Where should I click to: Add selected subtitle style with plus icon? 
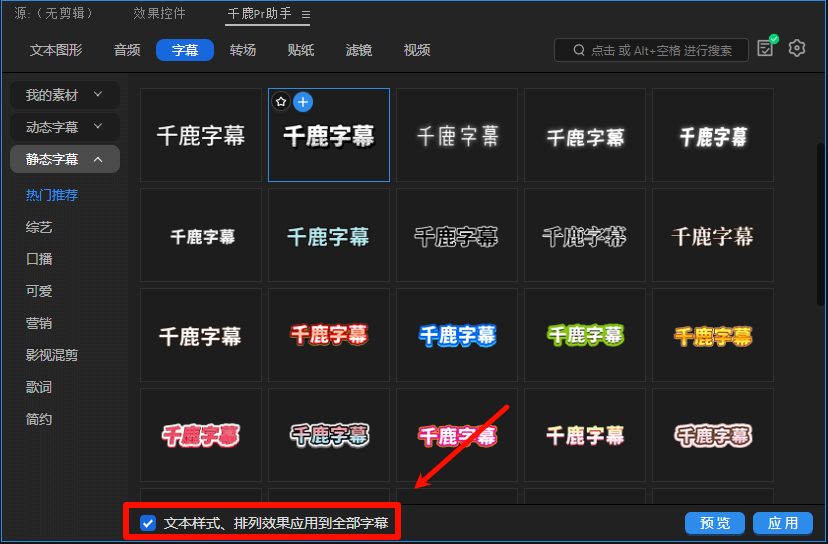(303, 102)
